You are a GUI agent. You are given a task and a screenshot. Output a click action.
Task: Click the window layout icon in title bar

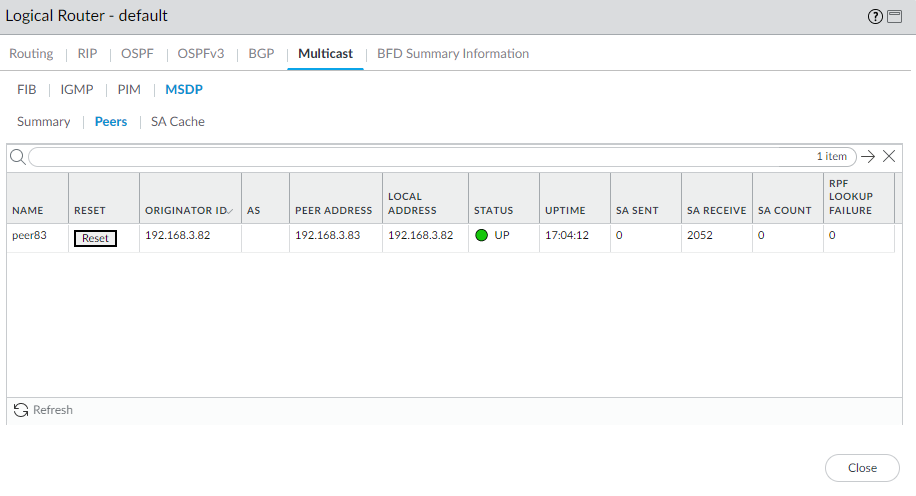click(x=894, y=17)
